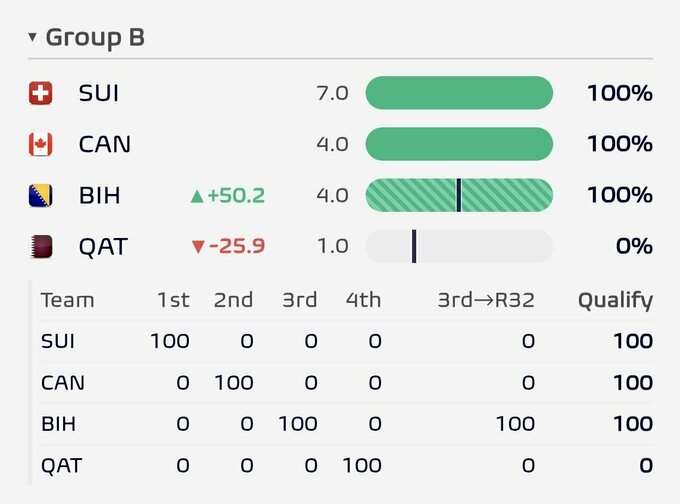Click the CAN qualification progress bar
Viewport: 680px width, 504px height.
click(459, 144)
